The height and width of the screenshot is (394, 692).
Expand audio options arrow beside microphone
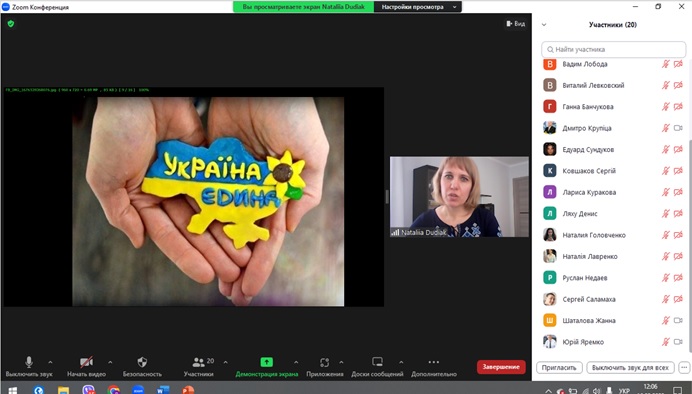coord(50,362)
